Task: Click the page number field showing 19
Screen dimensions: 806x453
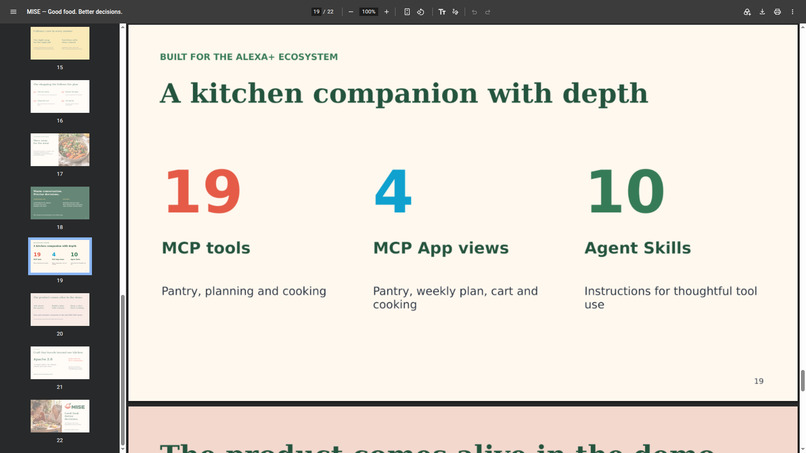Action: point(316,12)
